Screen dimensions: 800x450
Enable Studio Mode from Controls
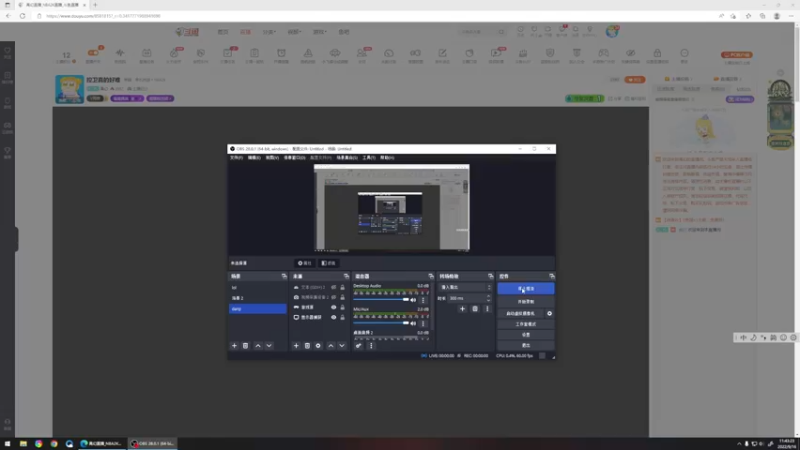(x=526, y=324)
